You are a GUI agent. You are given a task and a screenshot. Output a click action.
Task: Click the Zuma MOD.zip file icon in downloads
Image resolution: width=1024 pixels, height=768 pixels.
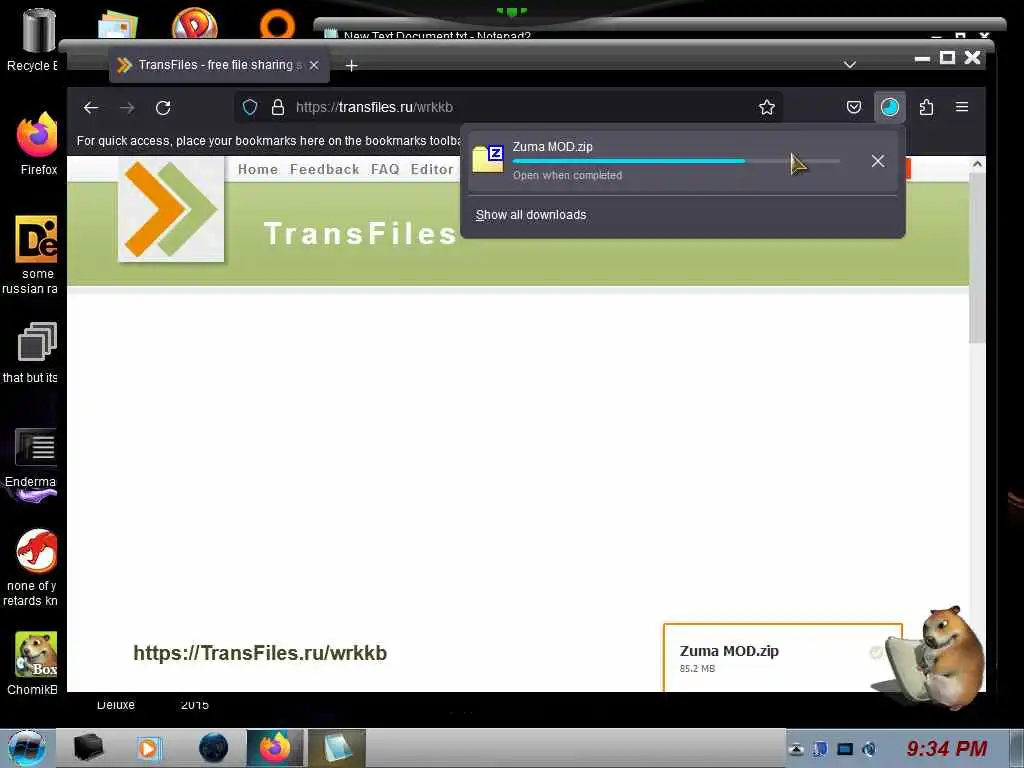[488, 159]
